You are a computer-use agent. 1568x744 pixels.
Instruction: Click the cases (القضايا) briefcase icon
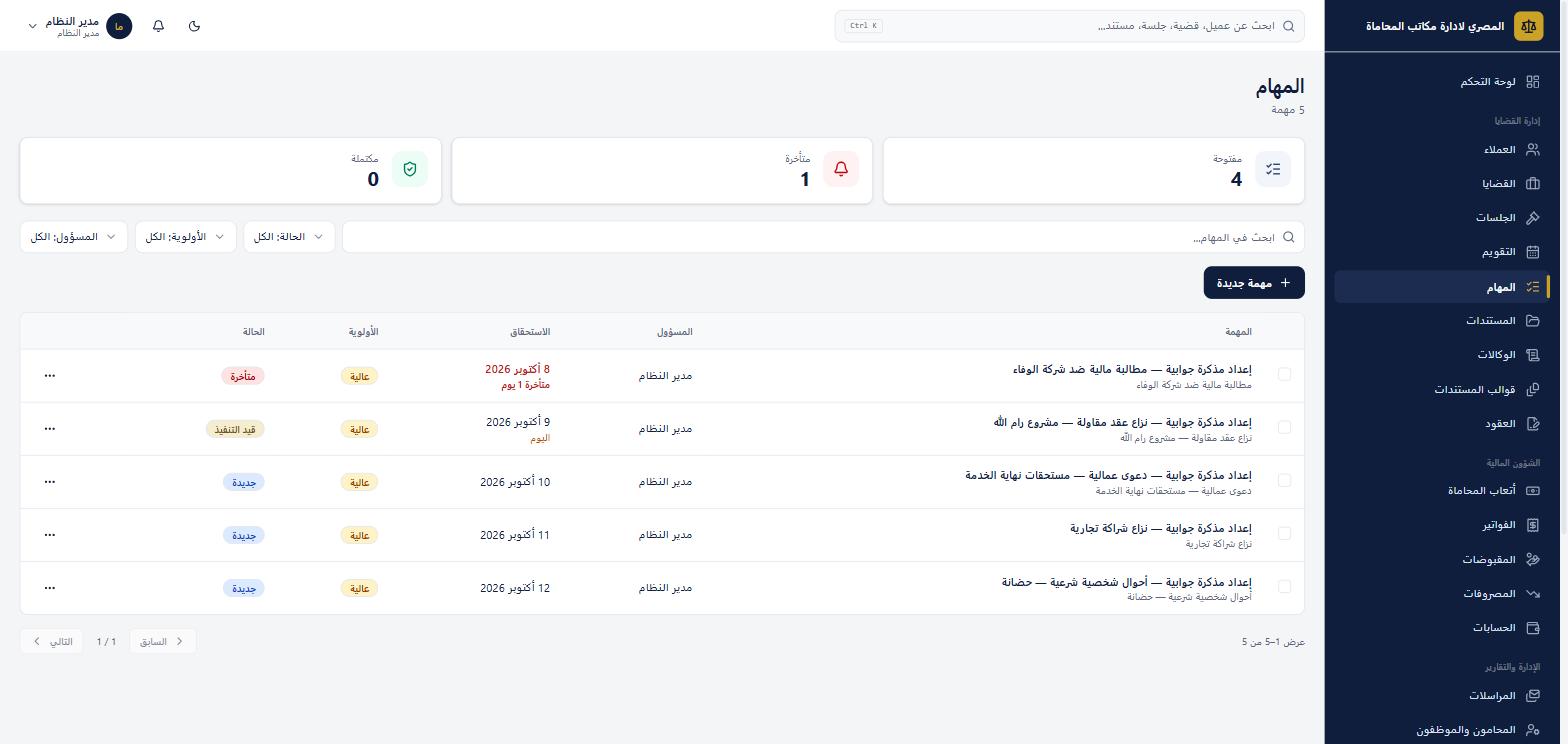point(1532,184)
